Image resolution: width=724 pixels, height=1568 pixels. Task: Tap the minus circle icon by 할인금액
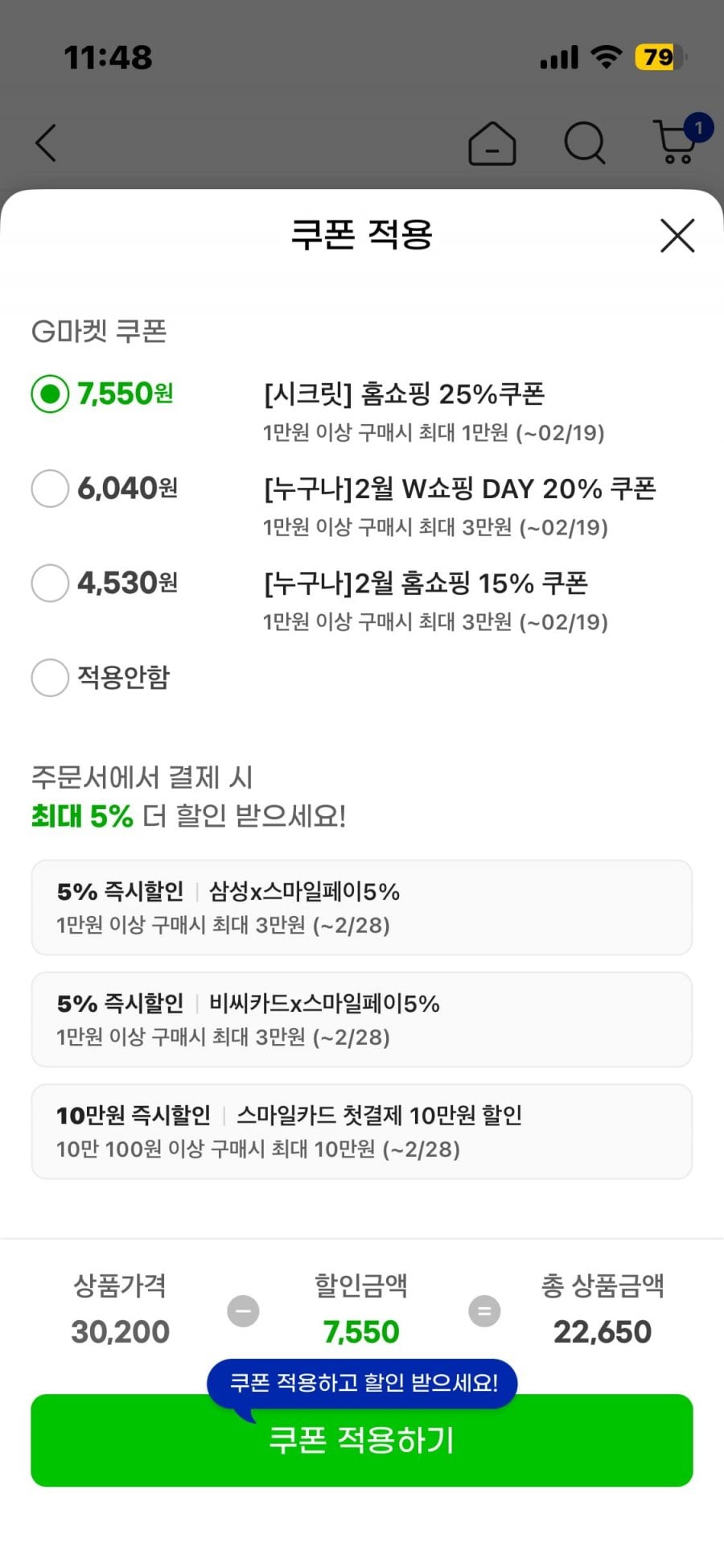tap(243, 1310)
